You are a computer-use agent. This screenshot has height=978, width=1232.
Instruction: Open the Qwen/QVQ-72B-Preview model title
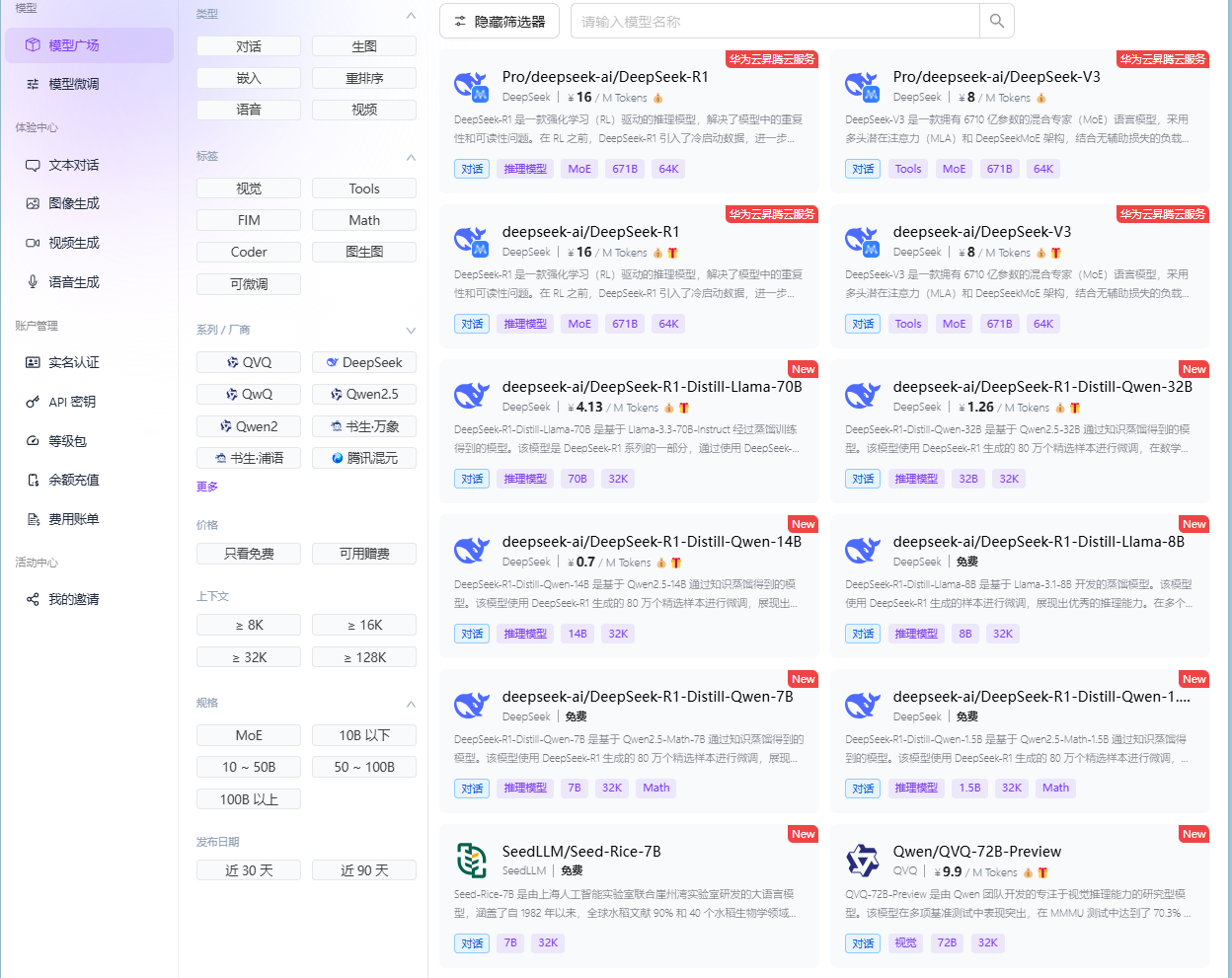point(977,852)
